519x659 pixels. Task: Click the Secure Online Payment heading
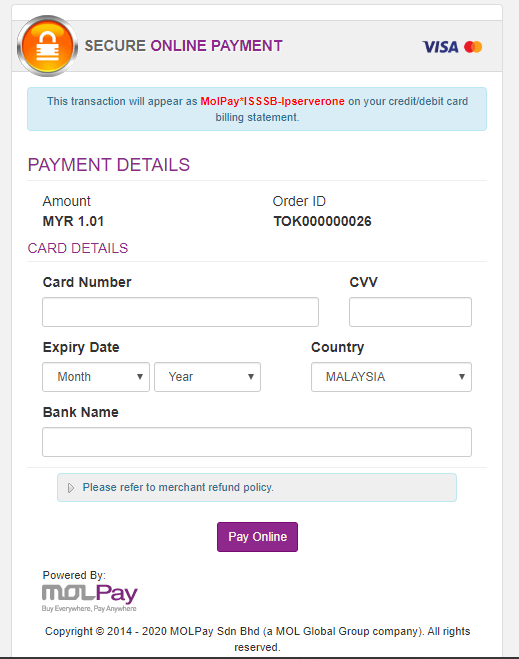click(x=184, y=46)
